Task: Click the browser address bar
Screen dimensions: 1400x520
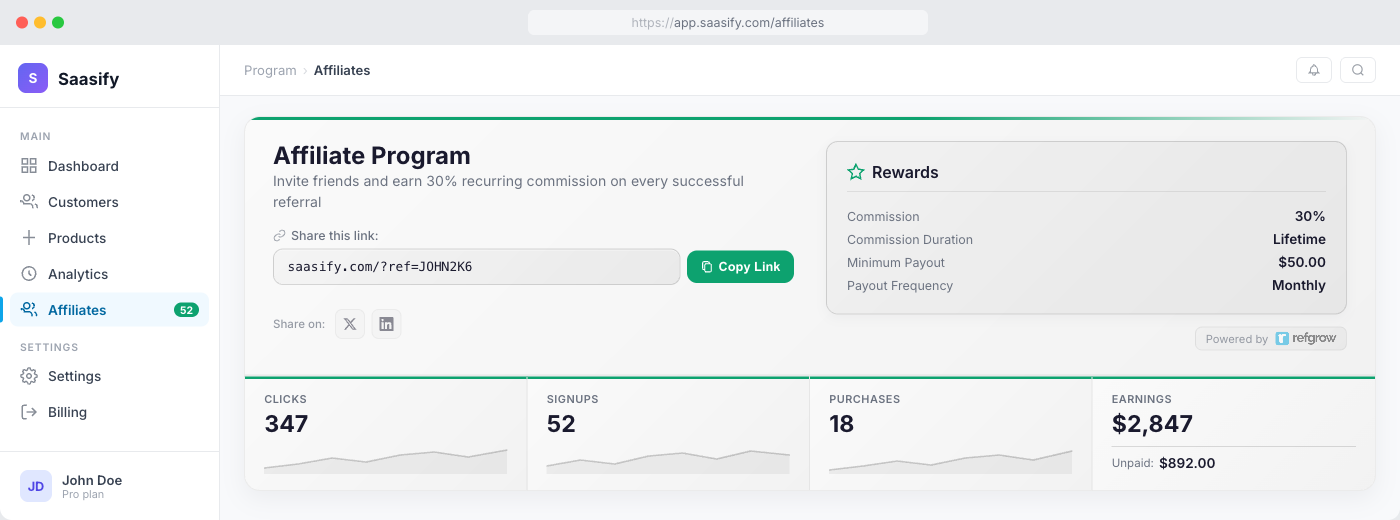Action: click(x=727, y=22)
